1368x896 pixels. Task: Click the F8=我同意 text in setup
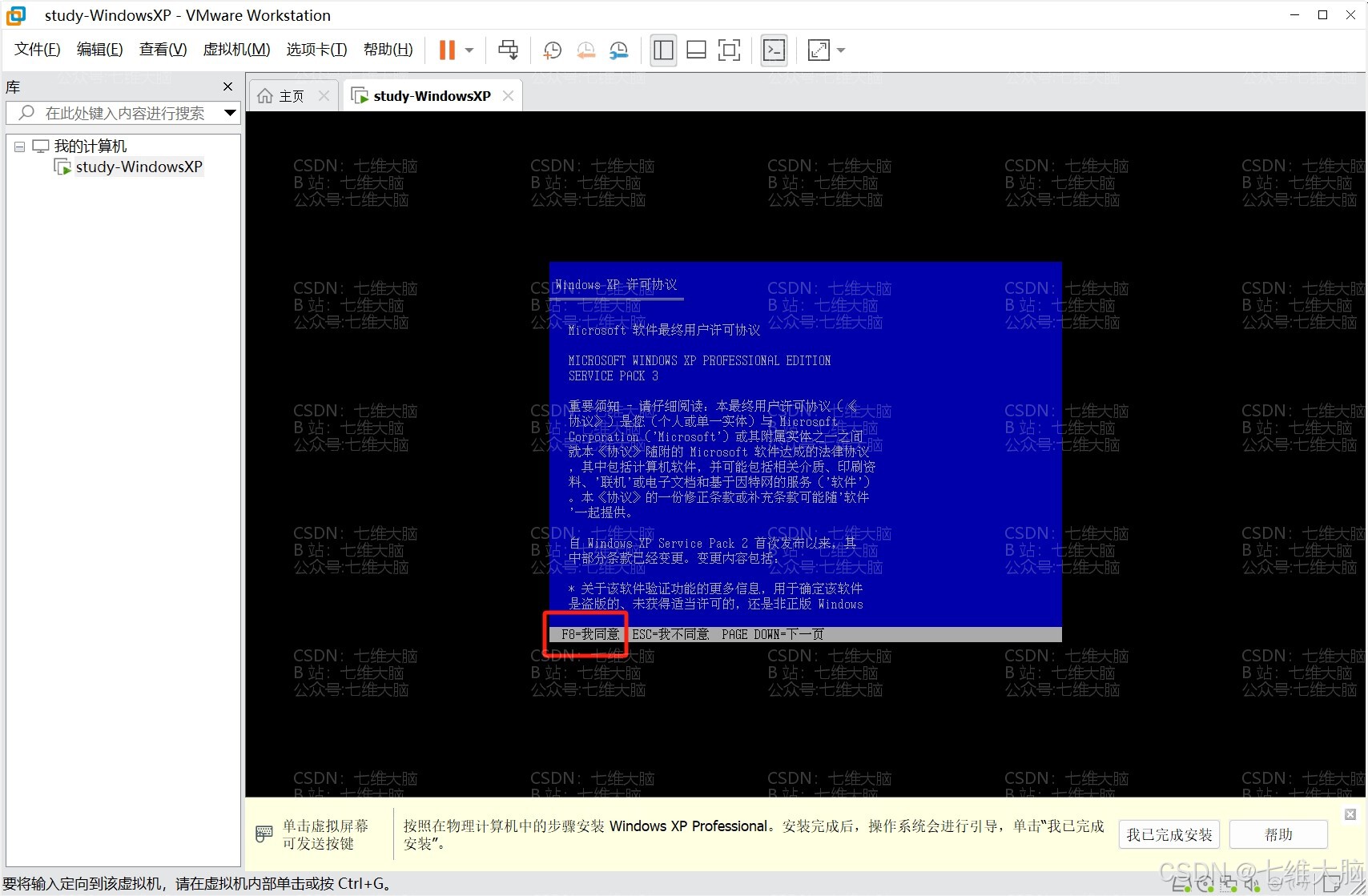(590, 634)
